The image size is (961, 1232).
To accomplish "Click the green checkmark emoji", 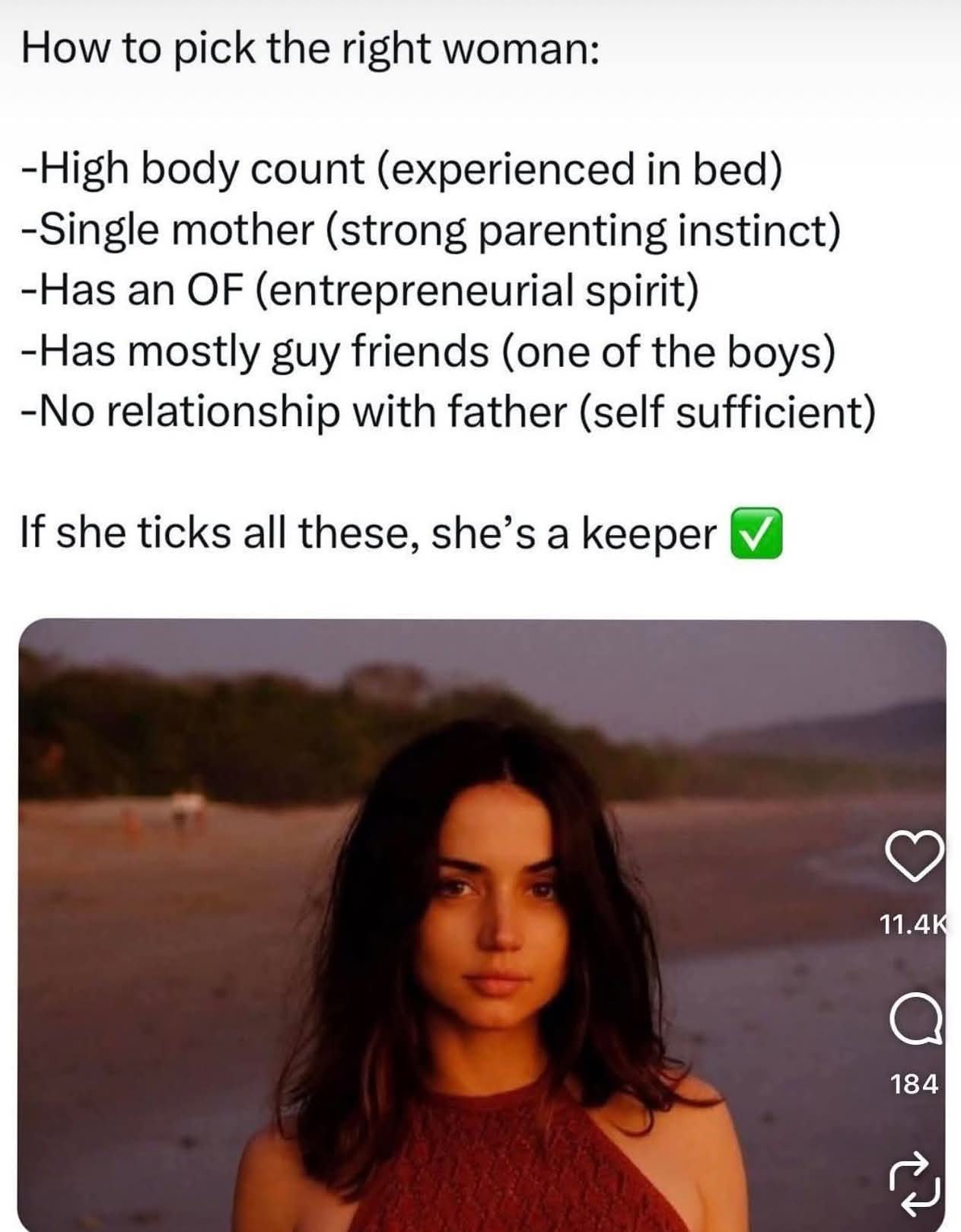I will point(756,533).
